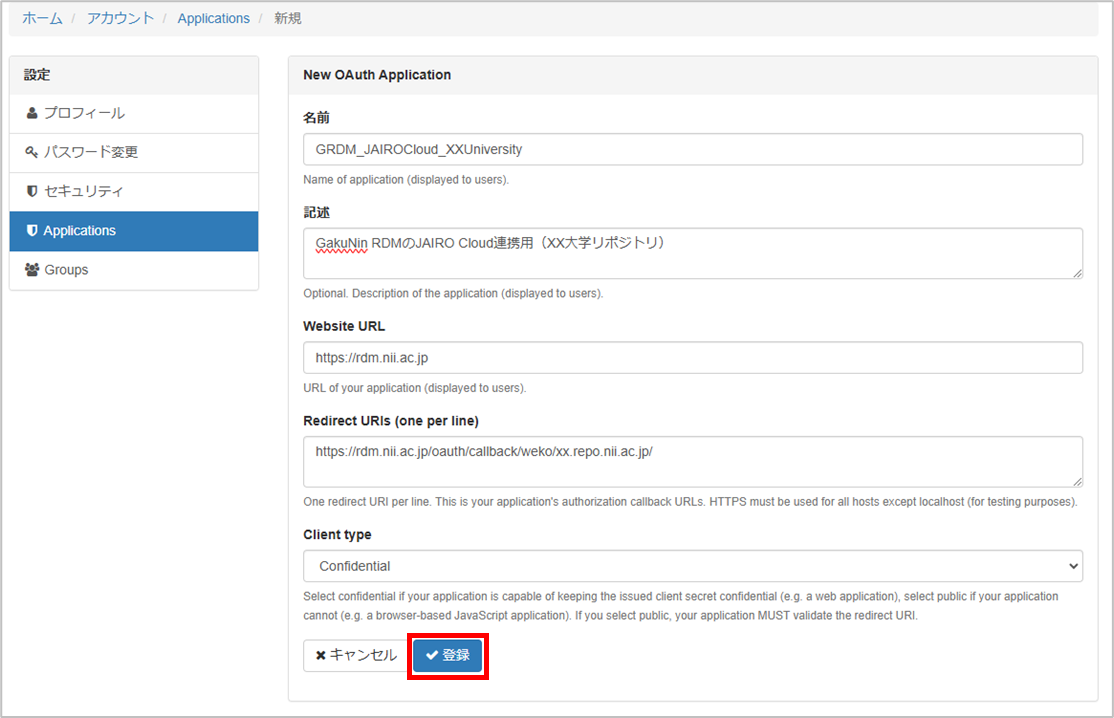Screen dimensions: 1114x718
Task: Click into the Website URL field
Action: coord(692,357)
